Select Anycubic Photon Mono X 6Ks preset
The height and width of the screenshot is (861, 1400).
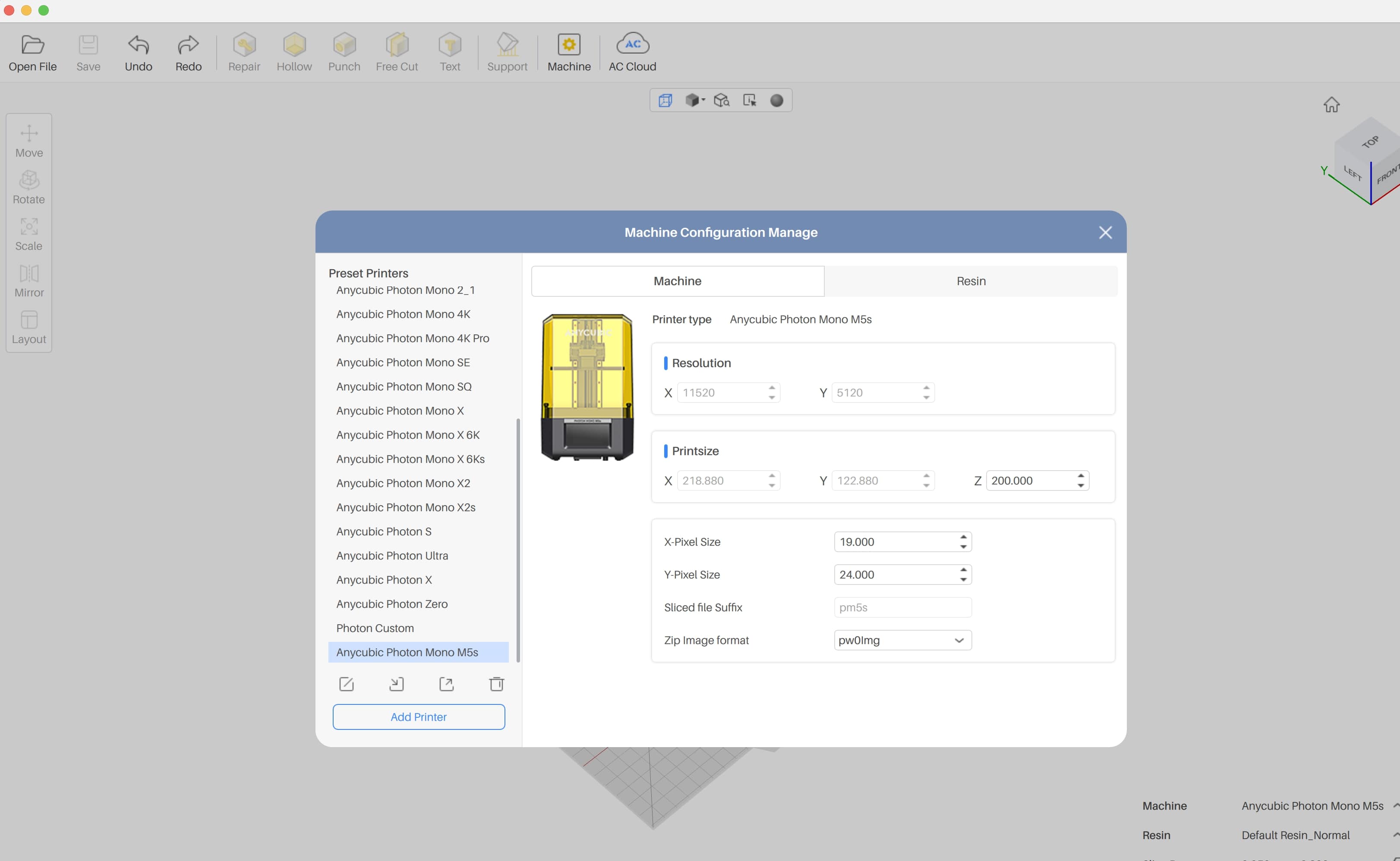pyautogui.click(x=410, y=459)
